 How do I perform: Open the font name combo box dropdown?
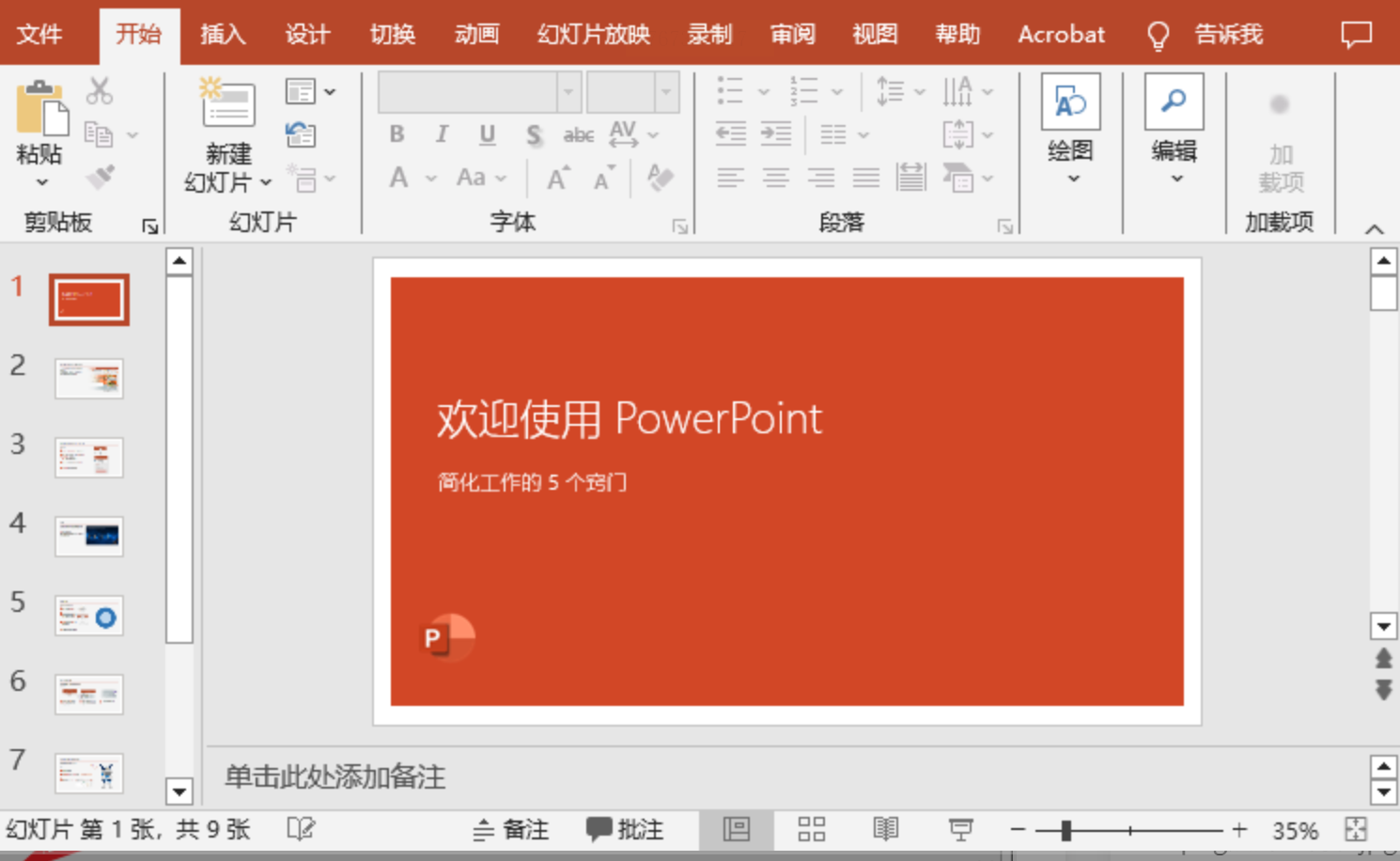pyautogui.click(x=568, y=92)
